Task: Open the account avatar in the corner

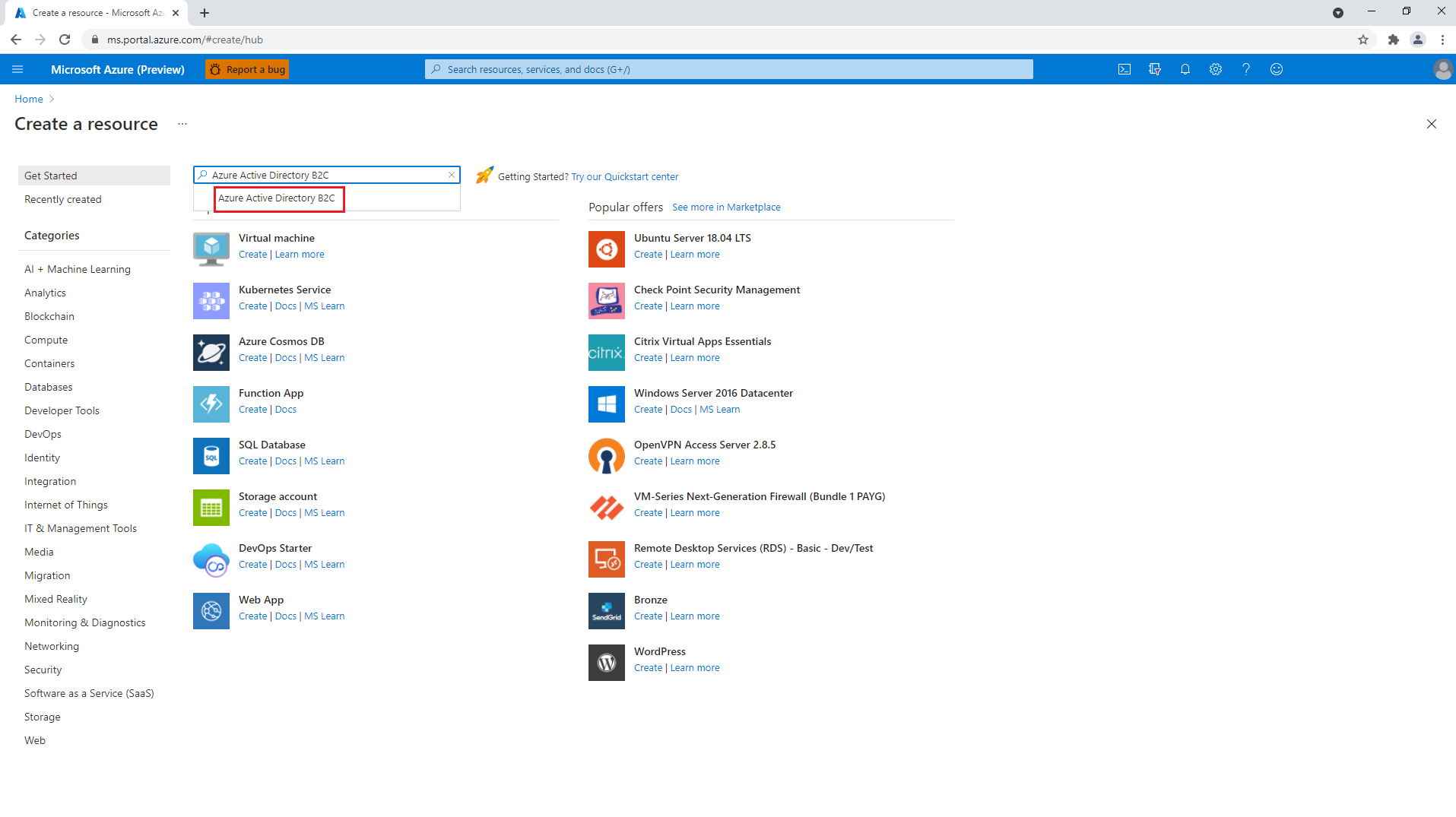Action: click(x=1442, y=68)
